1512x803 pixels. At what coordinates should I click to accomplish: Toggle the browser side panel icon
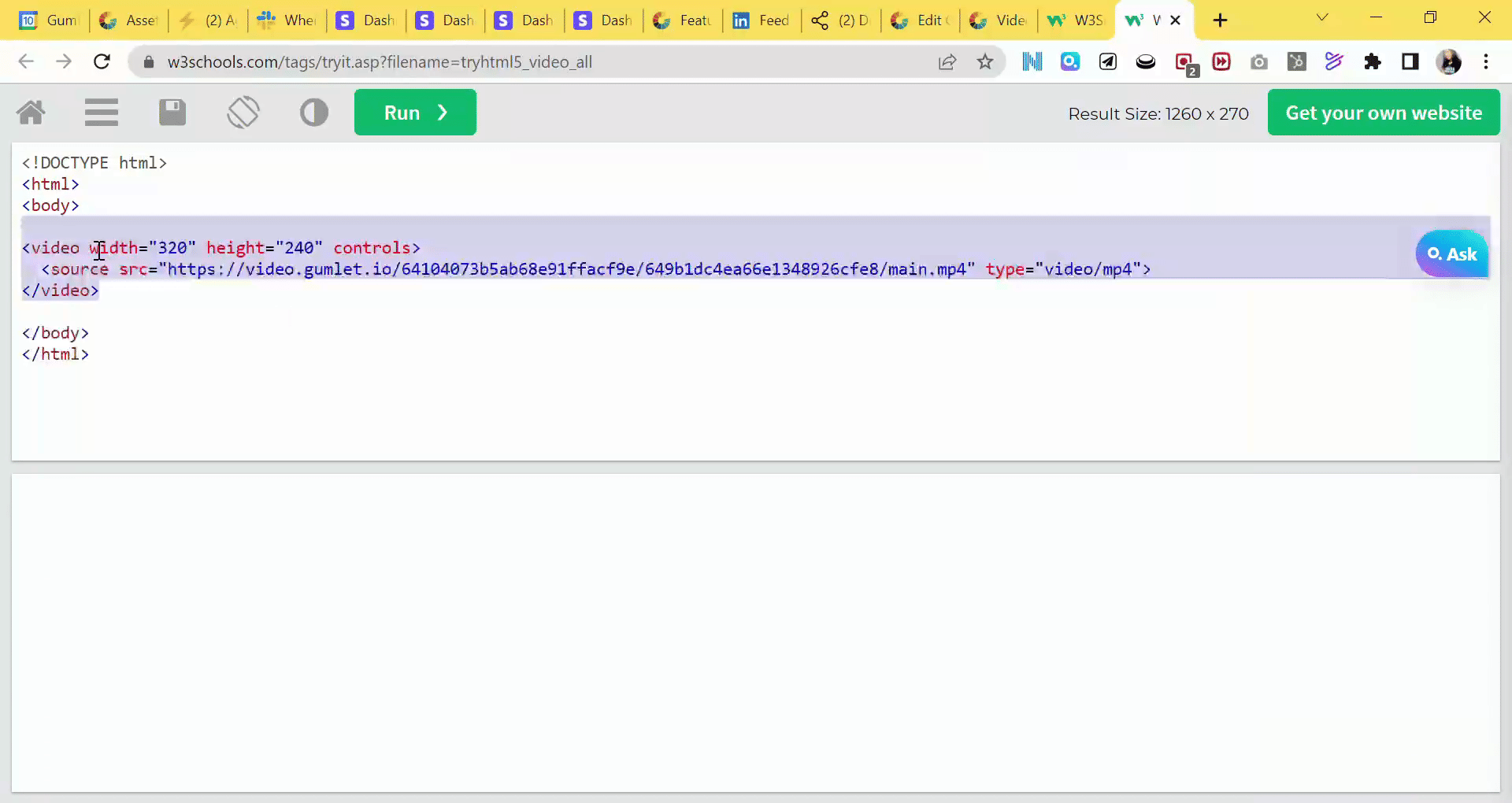tap(1410, 61)
